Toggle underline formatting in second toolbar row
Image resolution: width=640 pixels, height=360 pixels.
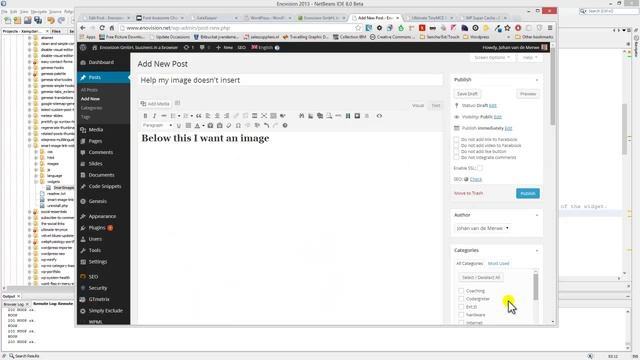[179, 125]
